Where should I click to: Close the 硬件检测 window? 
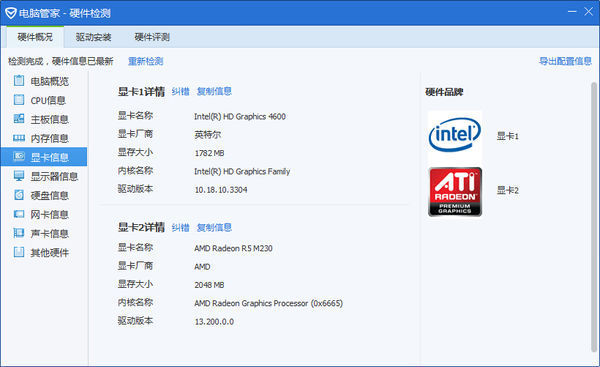pyautogui.click(x=589, y=12)
